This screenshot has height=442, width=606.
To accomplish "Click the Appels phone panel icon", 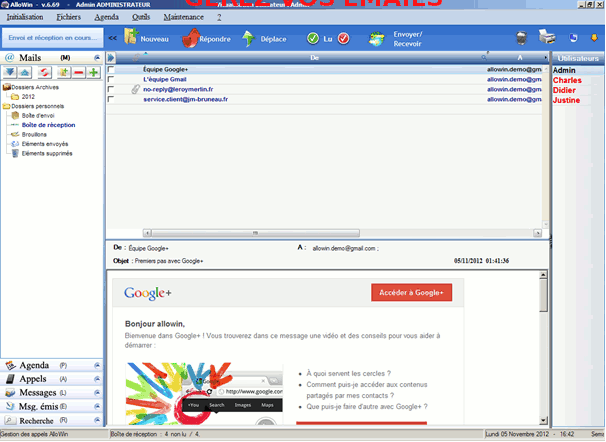I will pyautogui.click(x=10, y=379).
